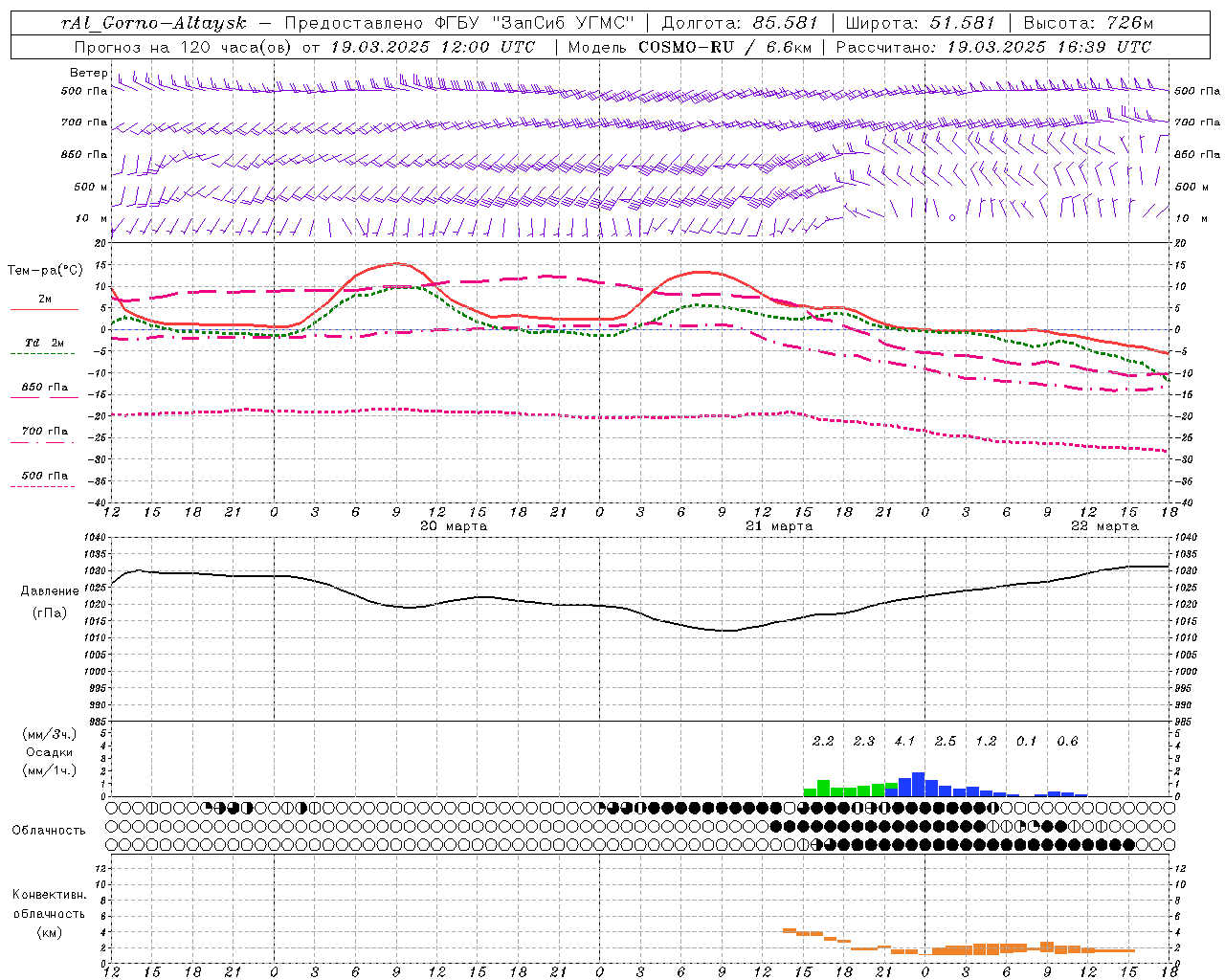Click the Ветер wind panel label
The image size is (1225, 980).
tap(88, 73)
